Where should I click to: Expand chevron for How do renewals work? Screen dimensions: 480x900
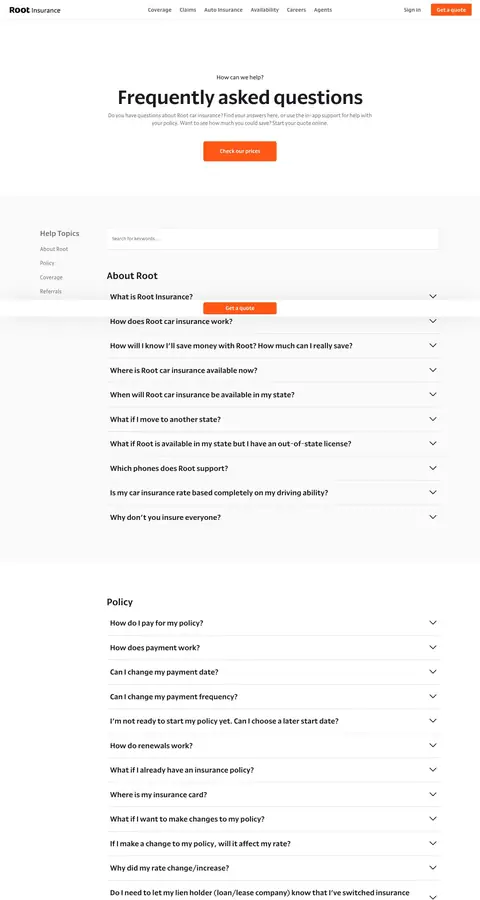433,745
